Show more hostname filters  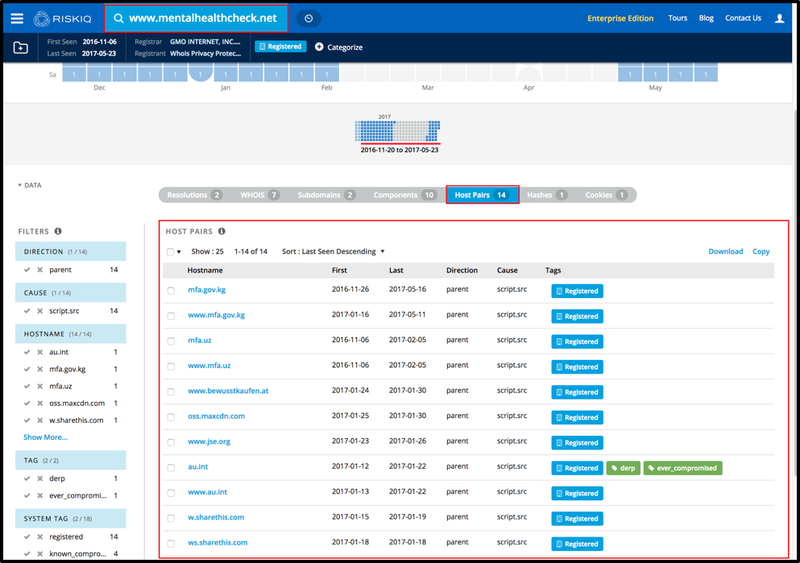click(45, 437)
